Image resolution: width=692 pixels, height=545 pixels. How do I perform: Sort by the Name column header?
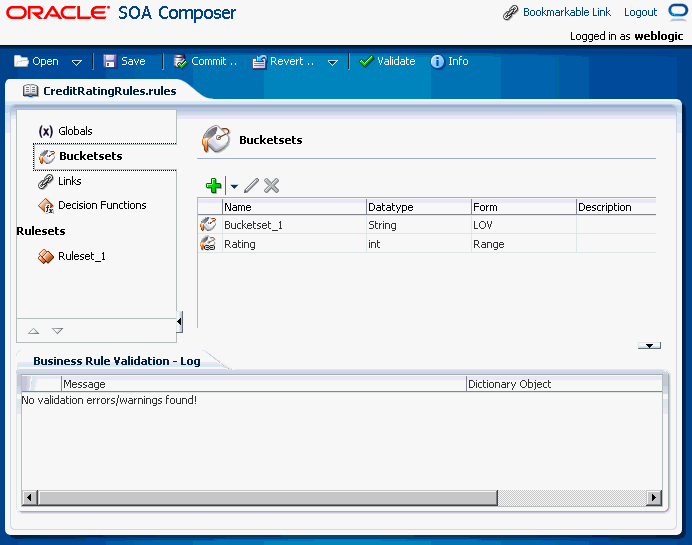pyautogui.click(x=294, y=207)
